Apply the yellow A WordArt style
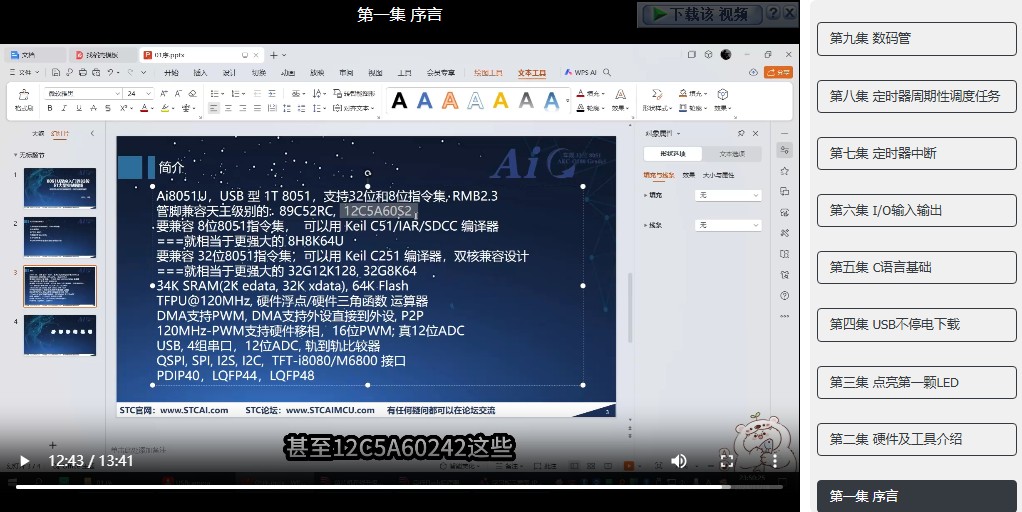The width and height of the screenshot is (1022, 512). (501, 100)
